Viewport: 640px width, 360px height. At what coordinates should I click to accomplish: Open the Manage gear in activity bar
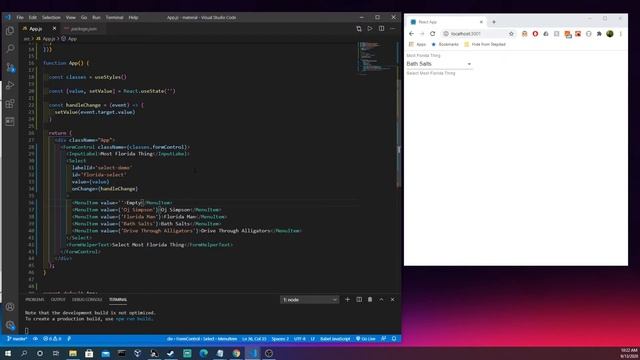pyautogui.click(x=10, y=325)
